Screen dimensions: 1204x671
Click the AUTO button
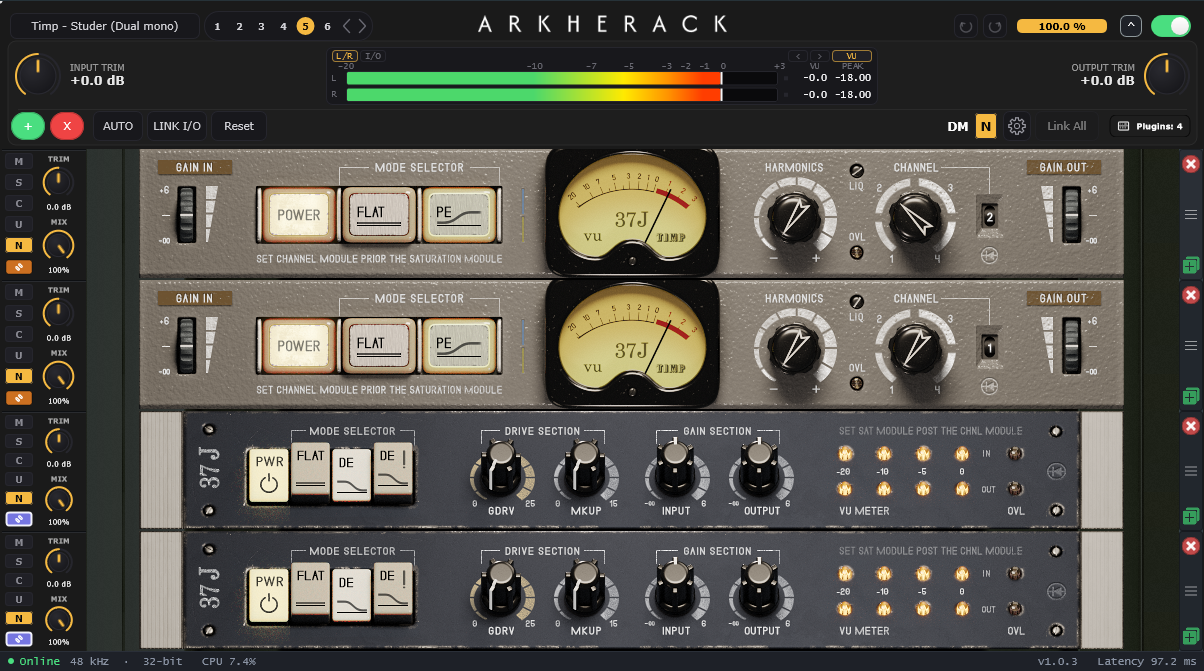pos(118,126)
